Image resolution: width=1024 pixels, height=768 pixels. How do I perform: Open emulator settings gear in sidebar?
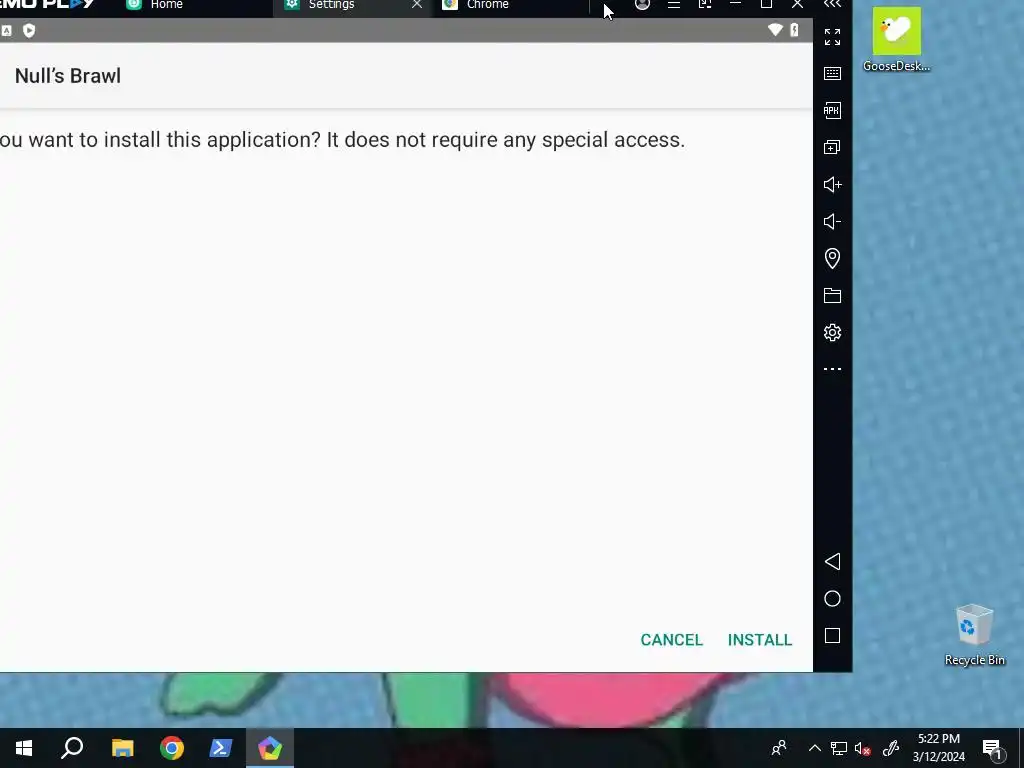click(832, 332)
